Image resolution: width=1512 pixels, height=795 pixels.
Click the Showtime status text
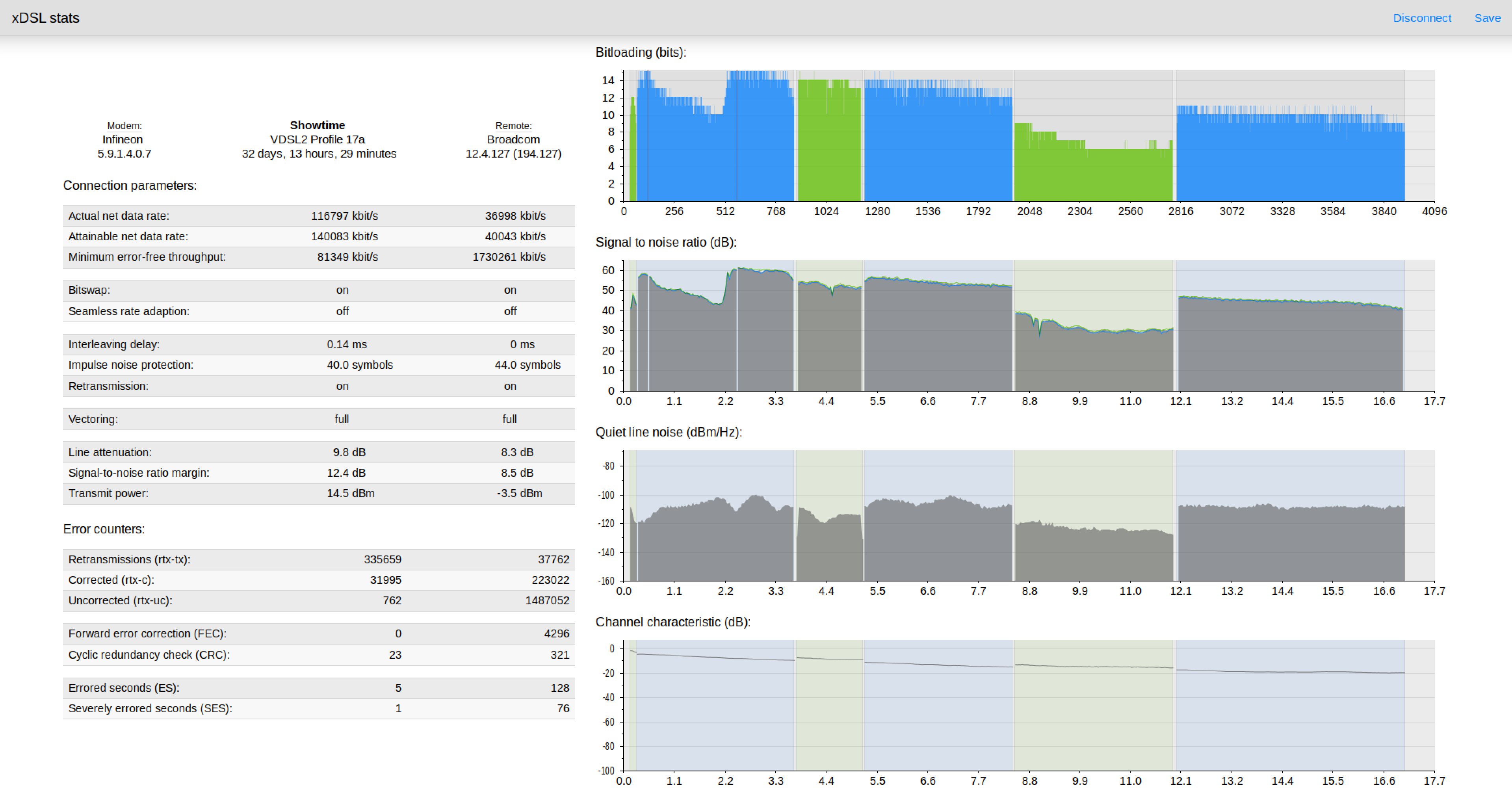318,125
